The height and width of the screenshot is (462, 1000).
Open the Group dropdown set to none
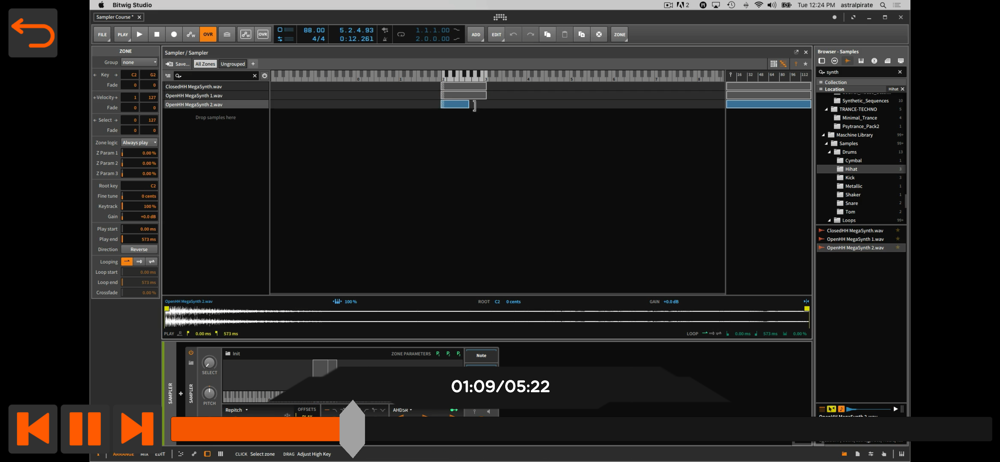coord(140,62)
